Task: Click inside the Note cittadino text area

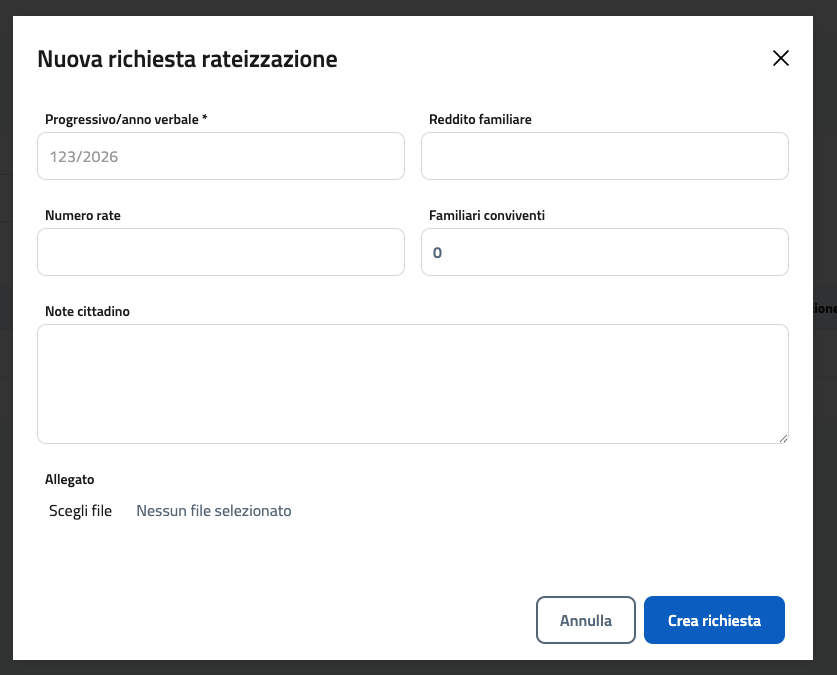Action: click(x=412, y=383)
